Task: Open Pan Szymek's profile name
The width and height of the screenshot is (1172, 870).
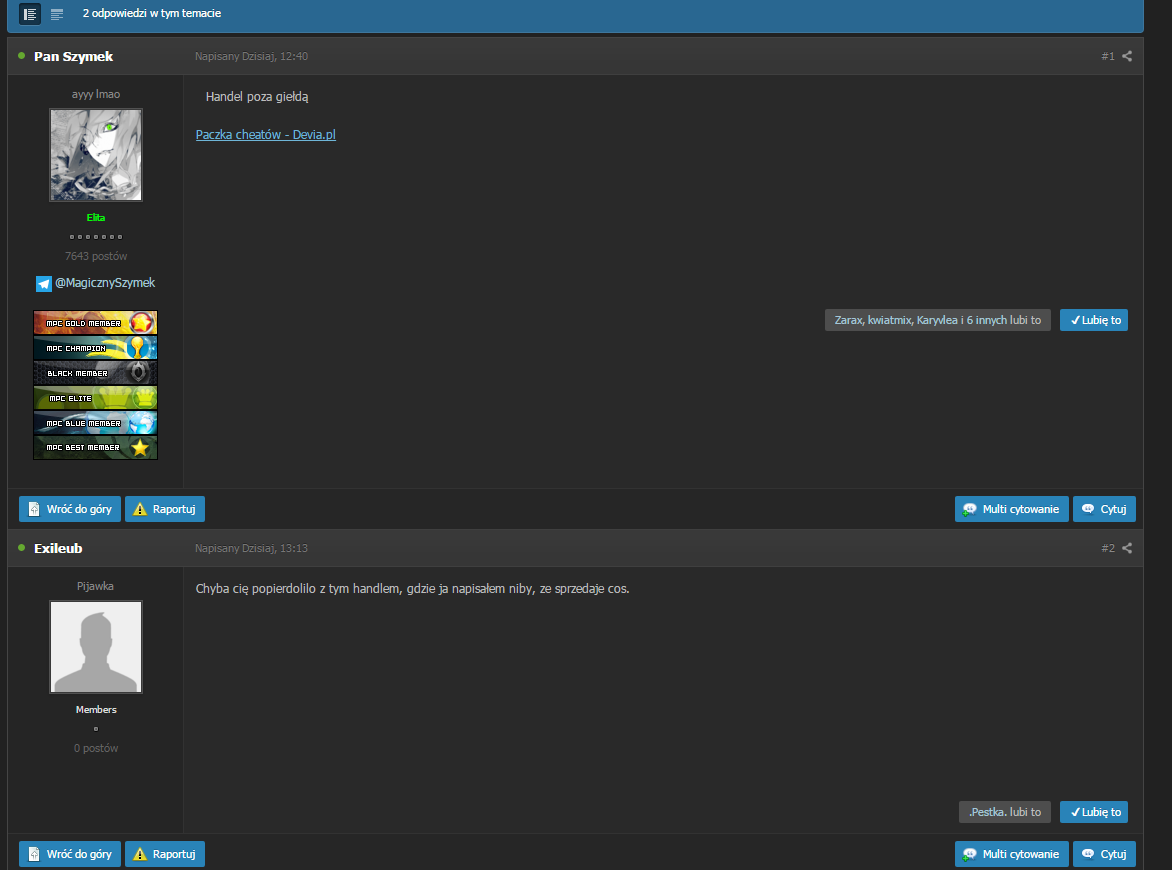Action: coord(73,56)
